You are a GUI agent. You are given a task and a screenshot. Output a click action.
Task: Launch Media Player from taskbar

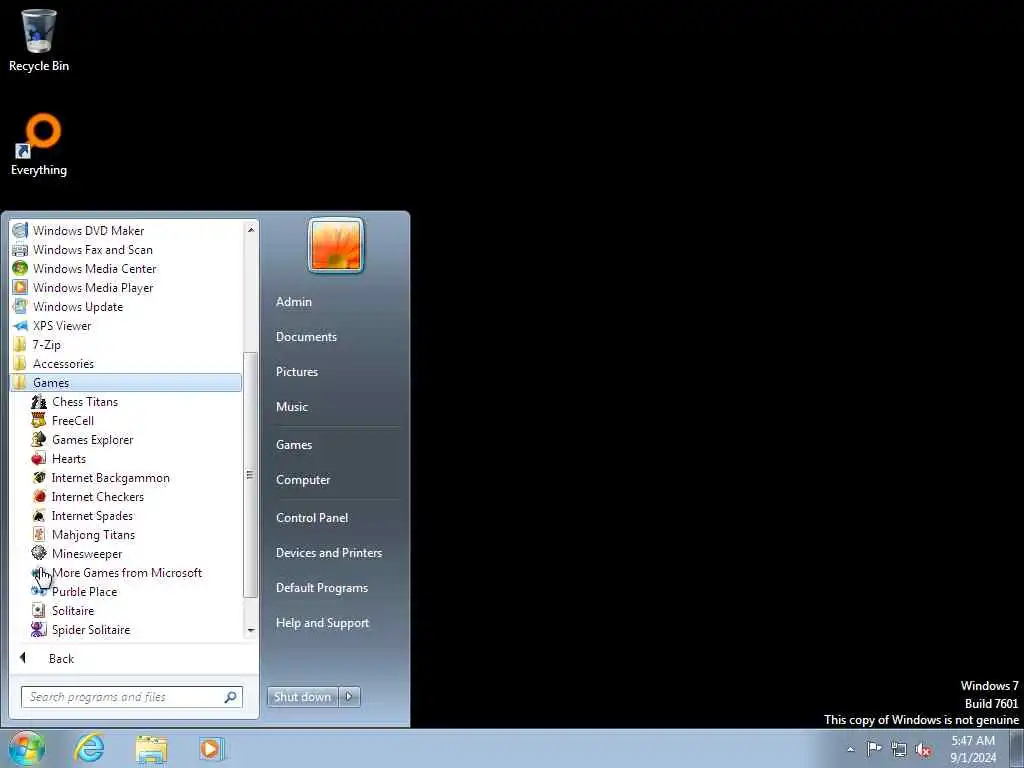click(x=212, y=749)
